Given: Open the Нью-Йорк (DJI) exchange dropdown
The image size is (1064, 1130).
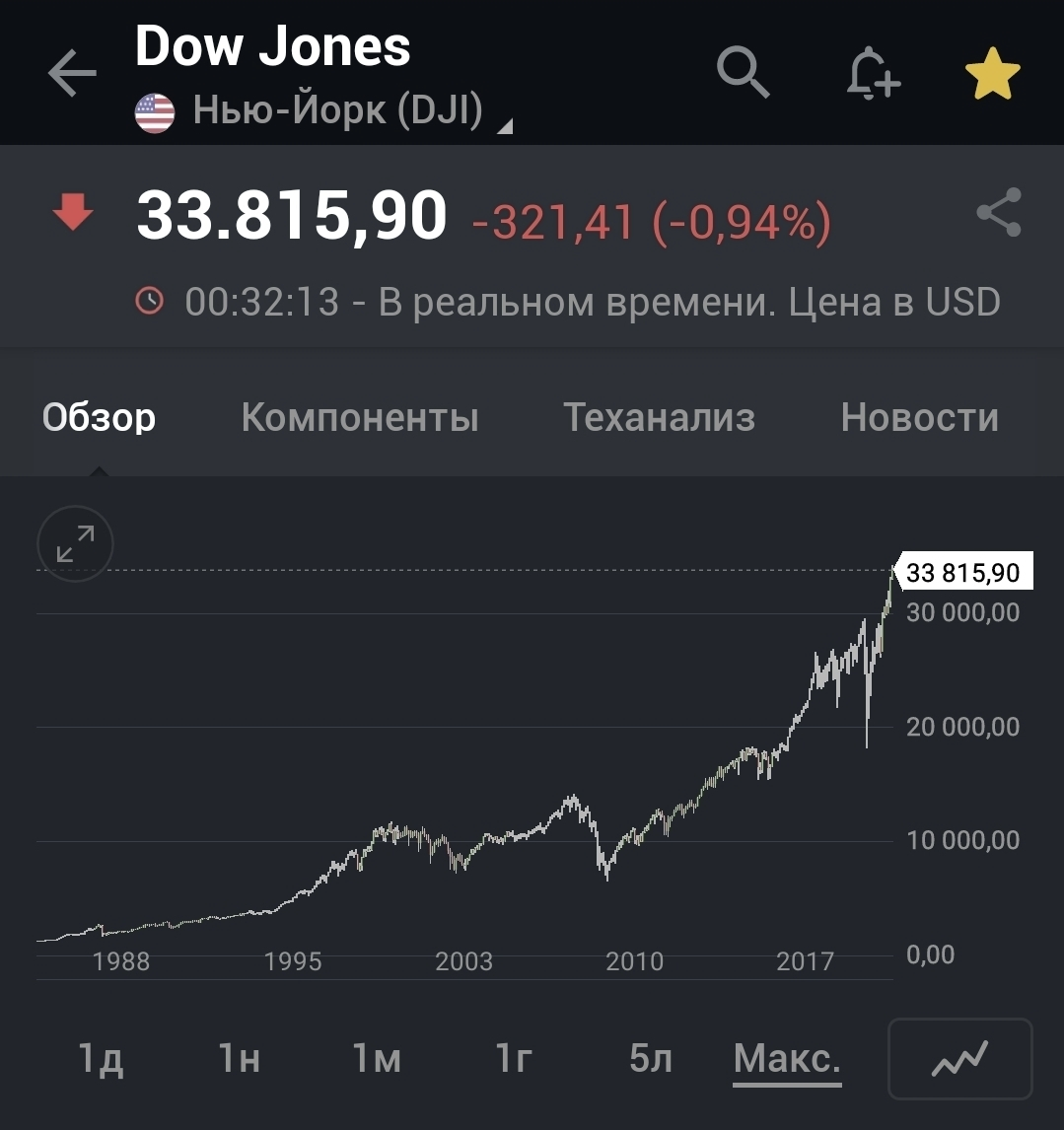Looking at the screenshot, I should click(353, 111).
